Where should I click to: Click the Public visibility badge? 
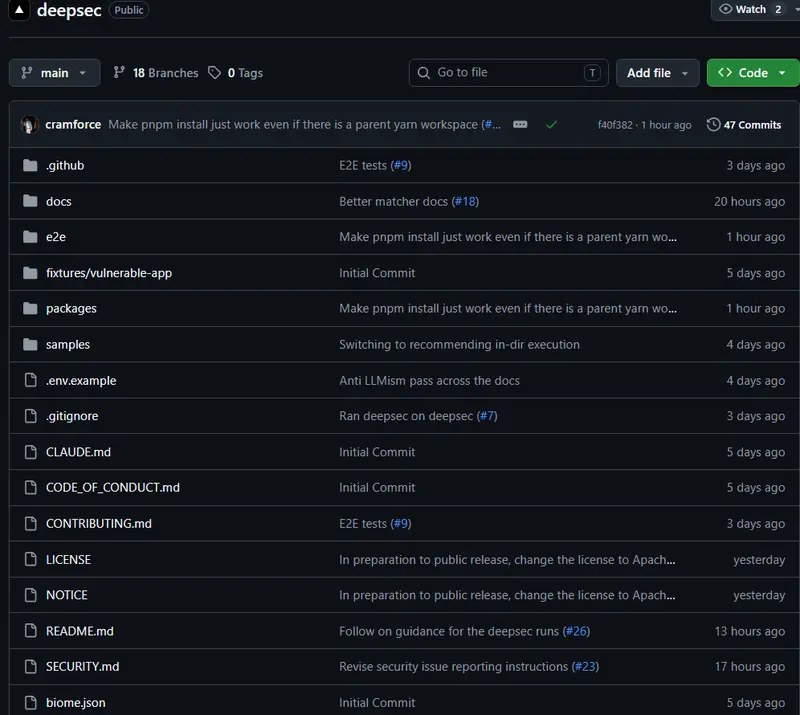[129, 10]
